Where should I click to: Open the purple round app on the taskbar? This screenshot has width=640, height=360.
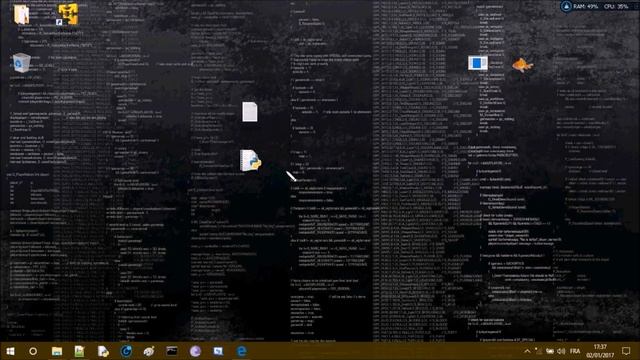195,351
